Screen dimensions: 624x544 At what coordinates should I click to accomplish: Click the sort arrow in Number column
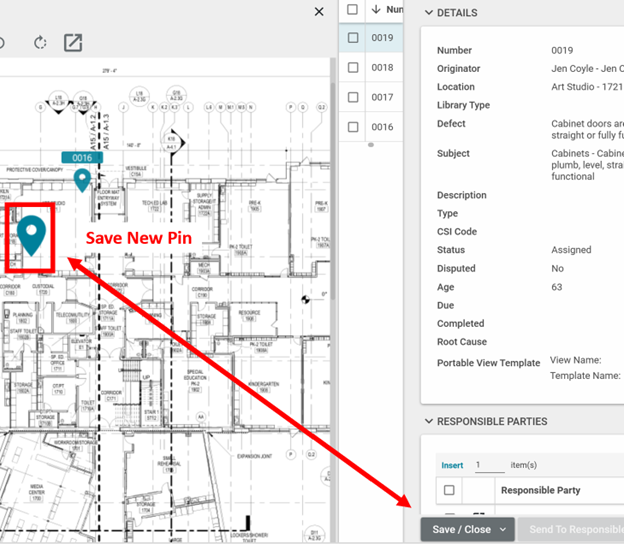tap(375, 10)
